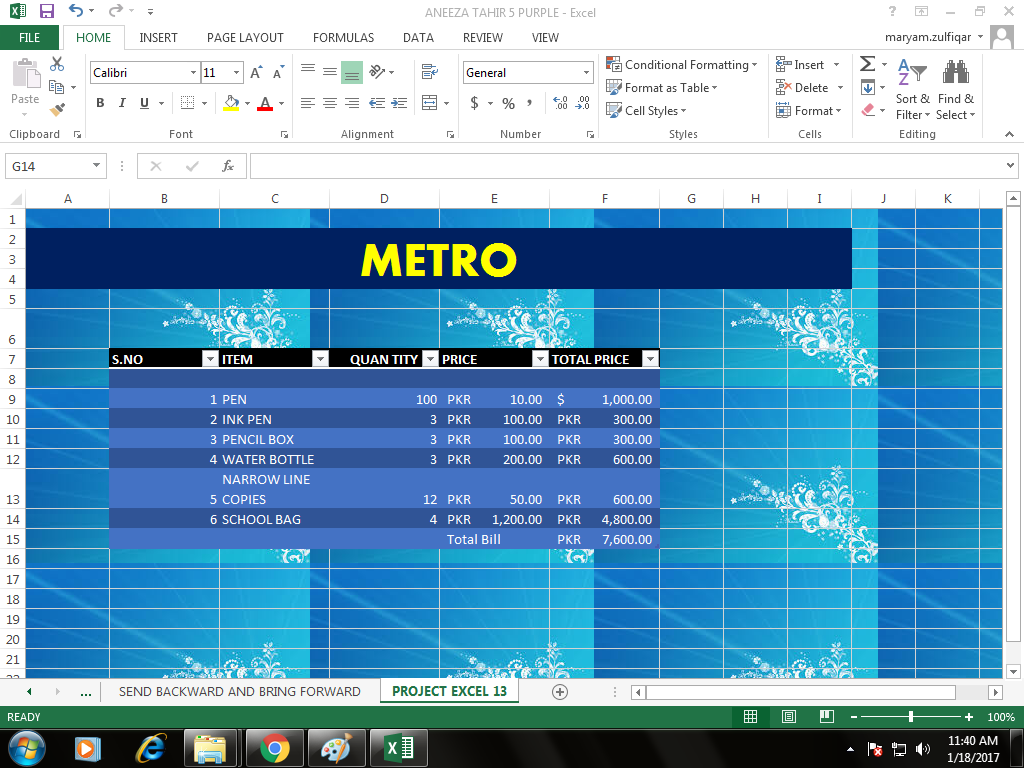Select the PROJECT EXCEL 13 sheet tab
This screenshot has height=768, width=1024.
(449, 691)
